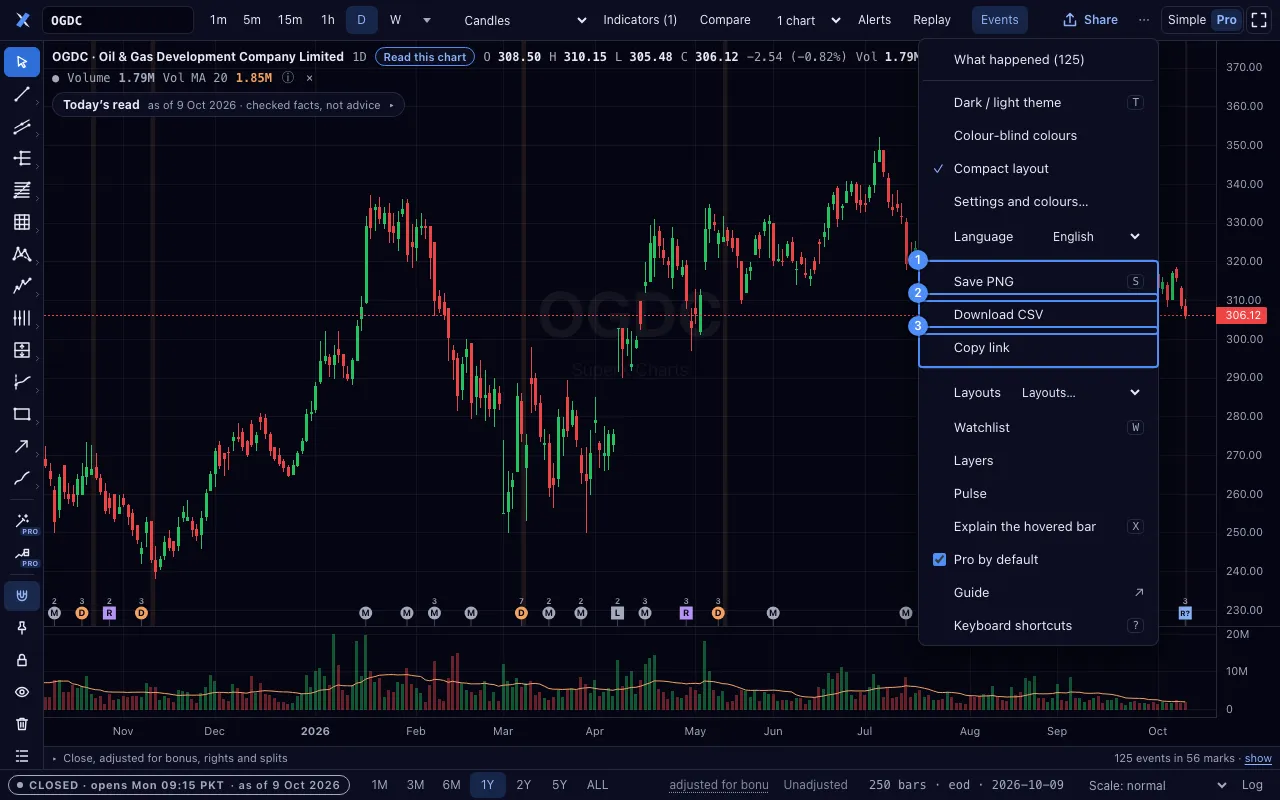This screenshot has width=1280, height=800.
Task: Open the Candles chart type dropdown
Action: tap(525, 20)
